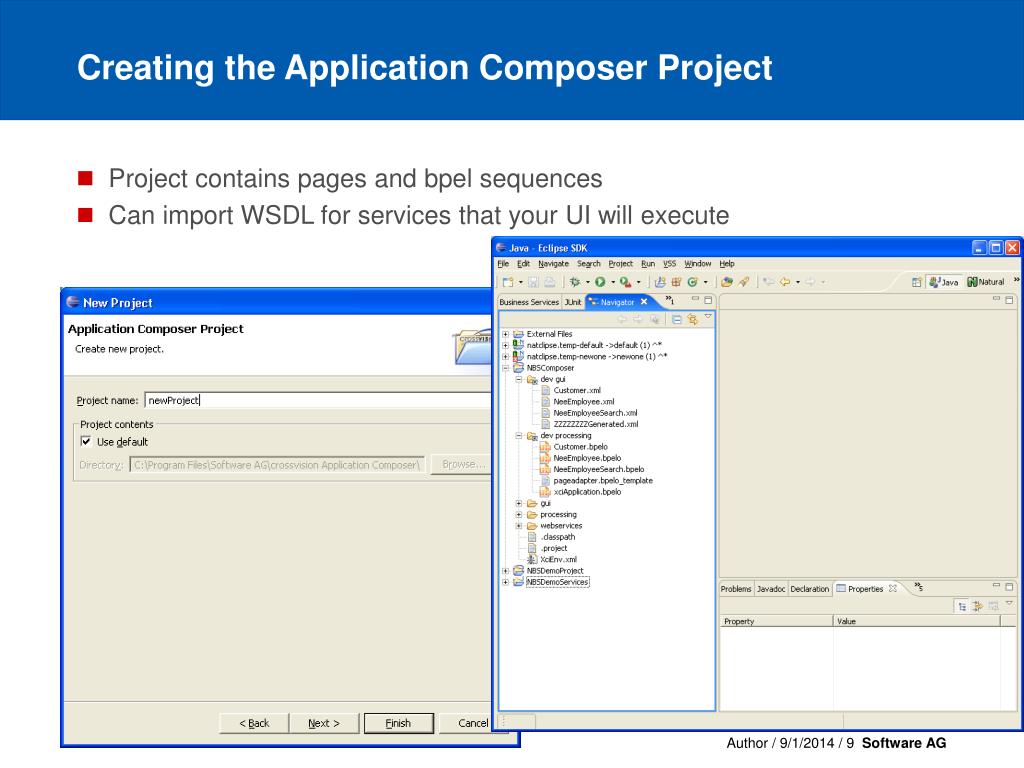
Task: Expand the External Files tree node
Action: tap(505, 334)
